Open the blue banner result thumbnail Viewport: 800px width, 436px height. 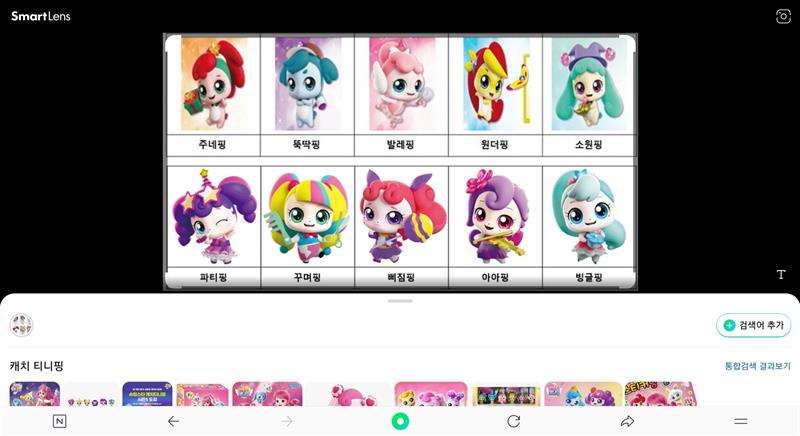[147, 394]
